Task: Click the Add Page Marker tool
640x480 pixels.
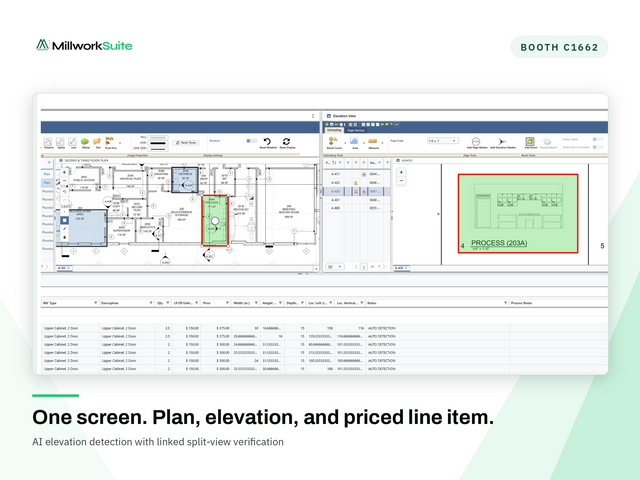Action: tap(476, 141)
